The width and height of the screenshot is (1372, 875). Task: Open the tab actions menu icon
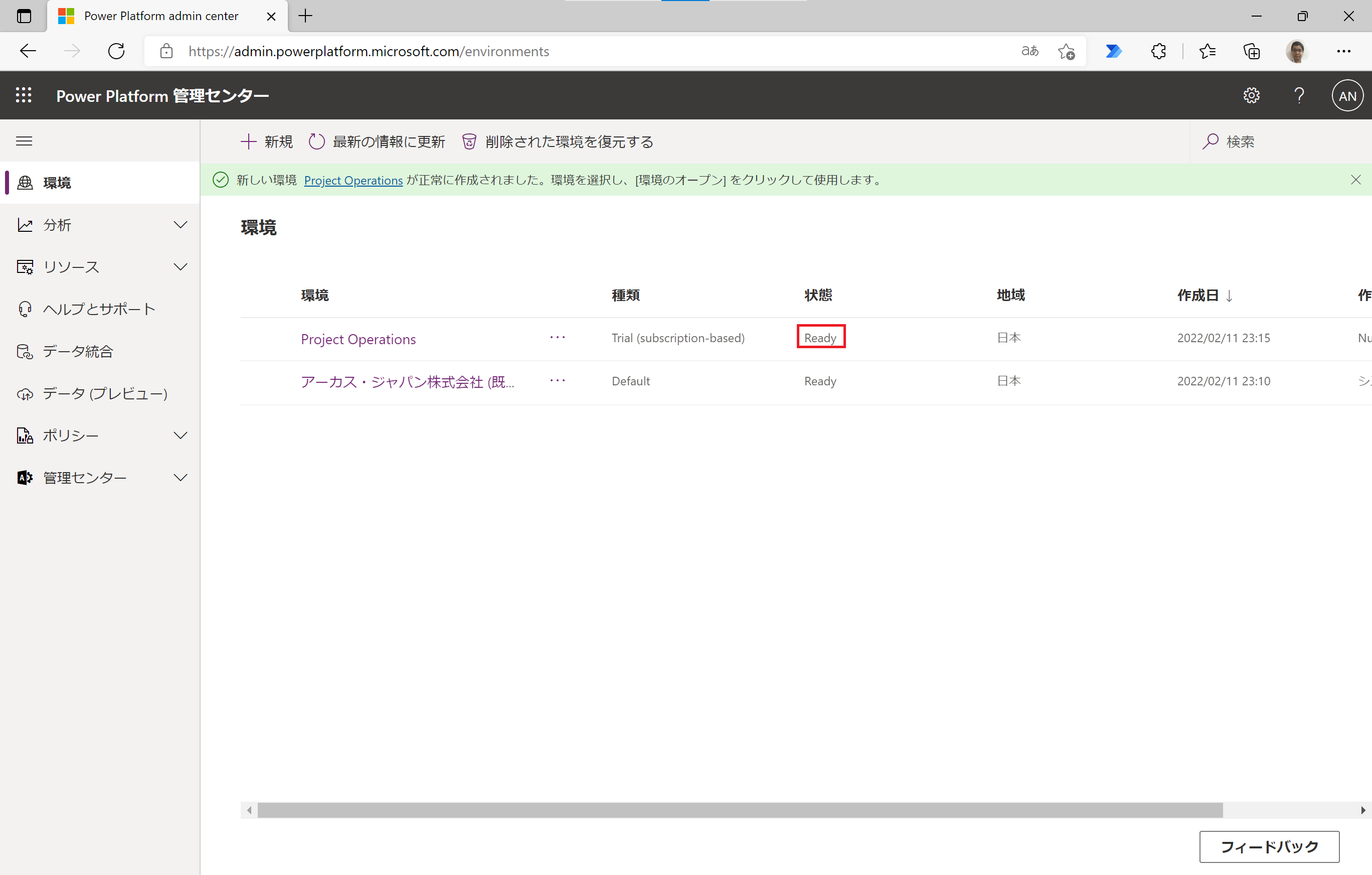point(24,16)
